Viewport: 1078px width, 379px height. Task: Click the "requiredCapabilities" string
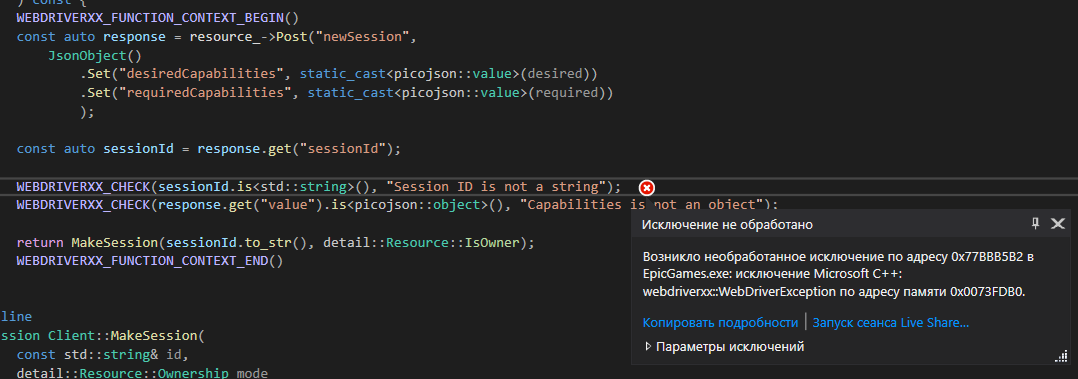(x=205, y=92)
